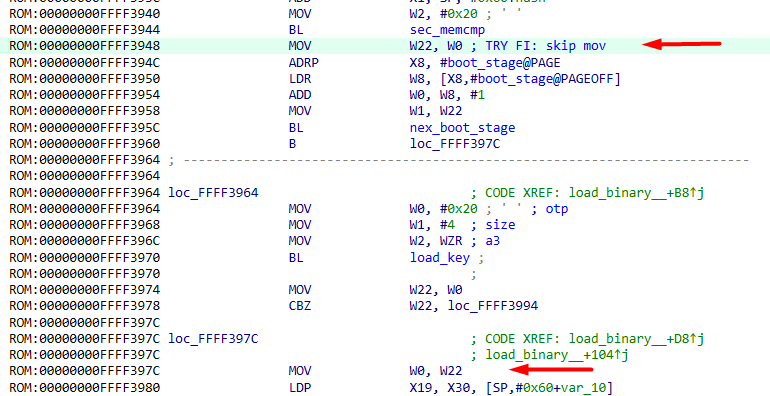This screenshot has width=770, height=396.
Task: Click the ADRP mnemonic
Action: 303,63
